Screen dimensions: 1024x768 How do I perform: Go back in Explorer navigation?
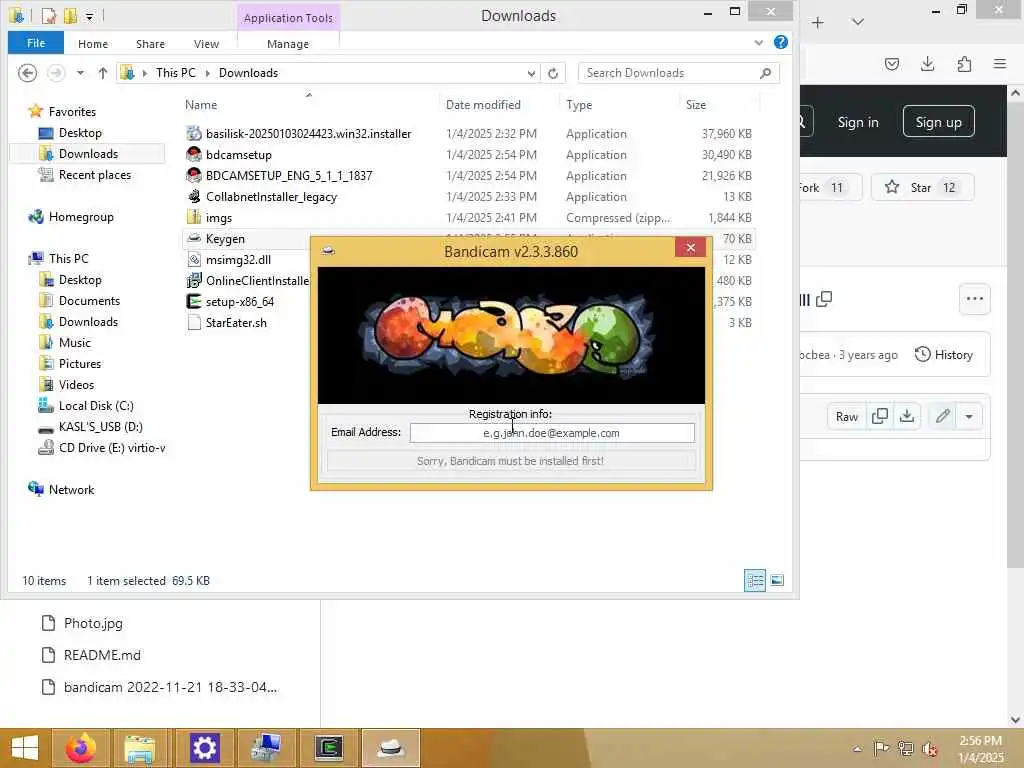coord(27,72)
